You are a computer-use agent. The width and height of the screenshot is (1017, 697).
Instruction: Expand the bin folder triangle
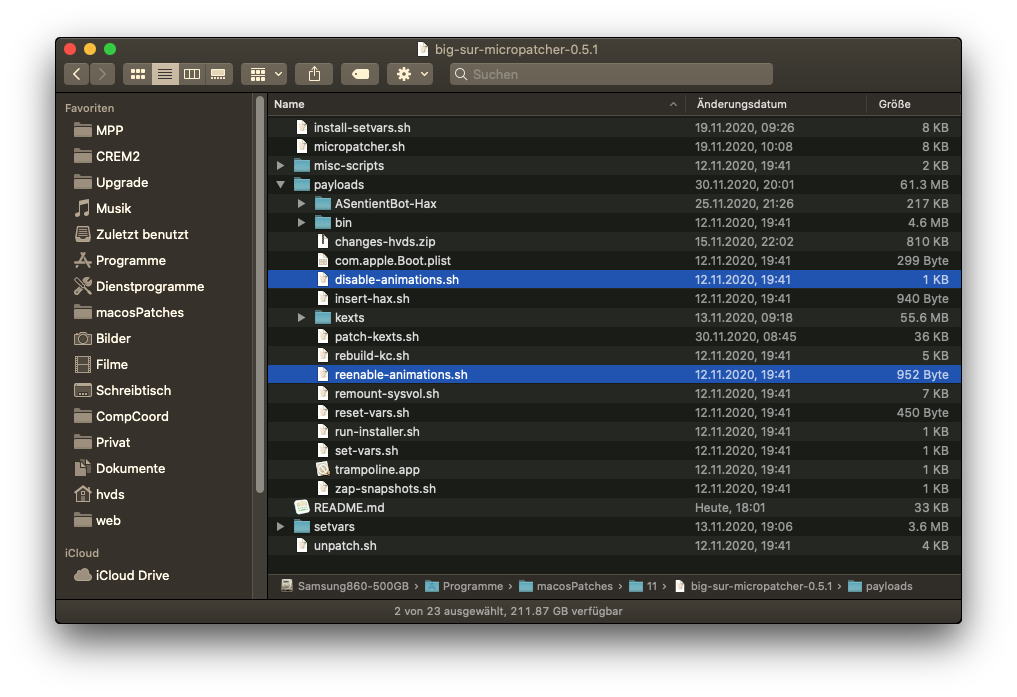pos(302,222)
